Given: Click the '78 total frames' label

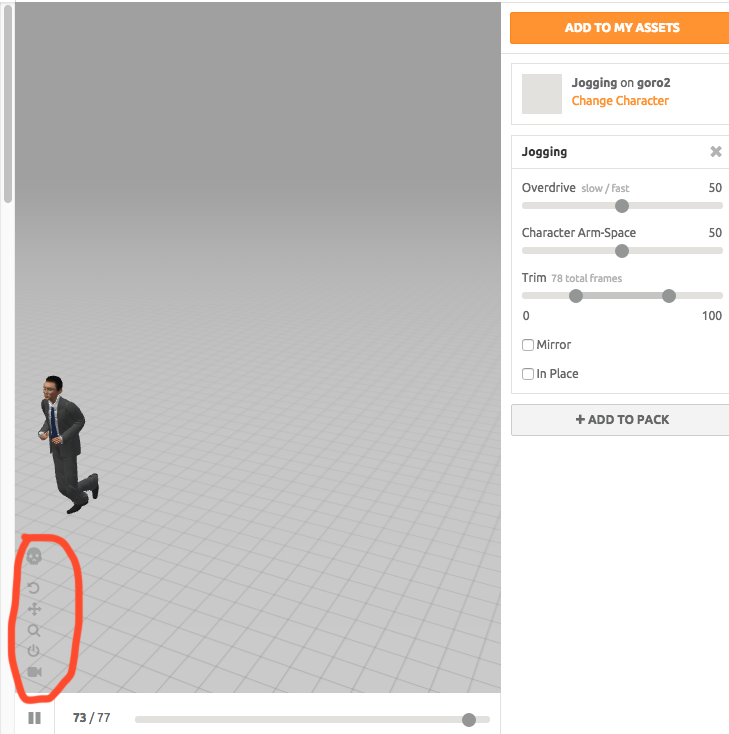Looking at the screenshot, I should (586, 279).
